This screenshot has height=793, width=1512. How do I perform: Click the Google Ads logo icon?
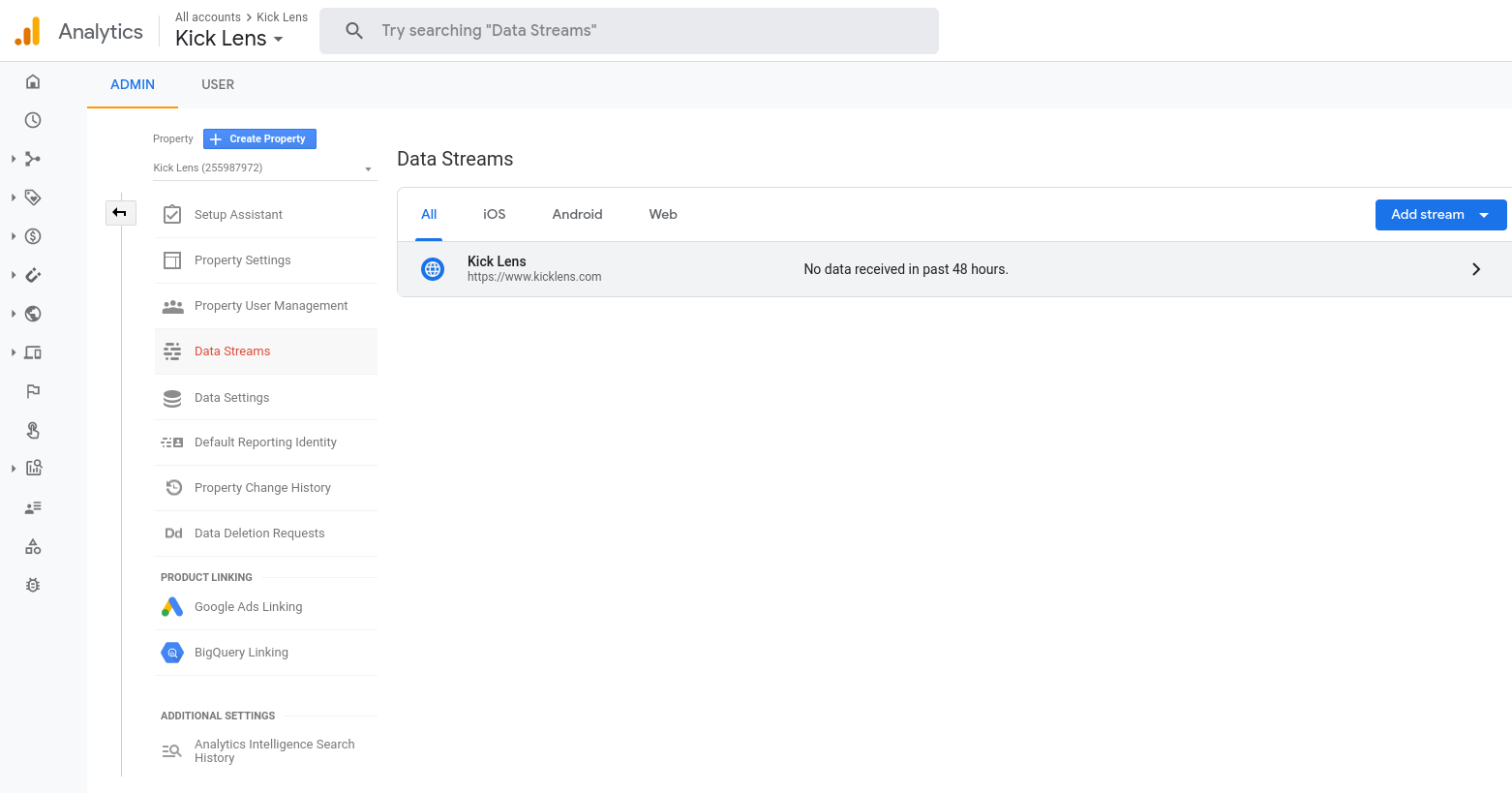(x=172, y=607)
